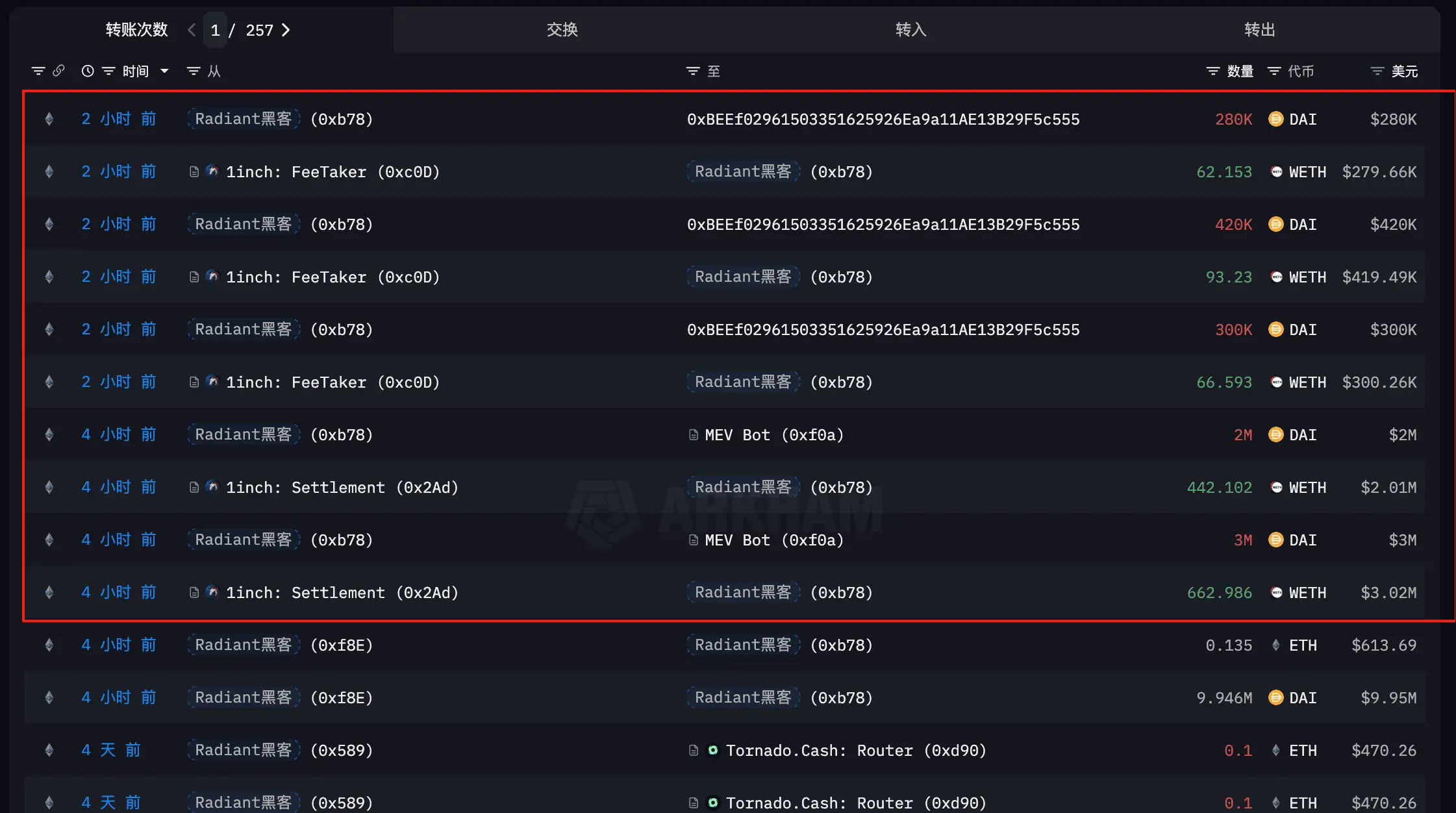
Task: Switch to the 交换 tab
Action: [562, 30]
